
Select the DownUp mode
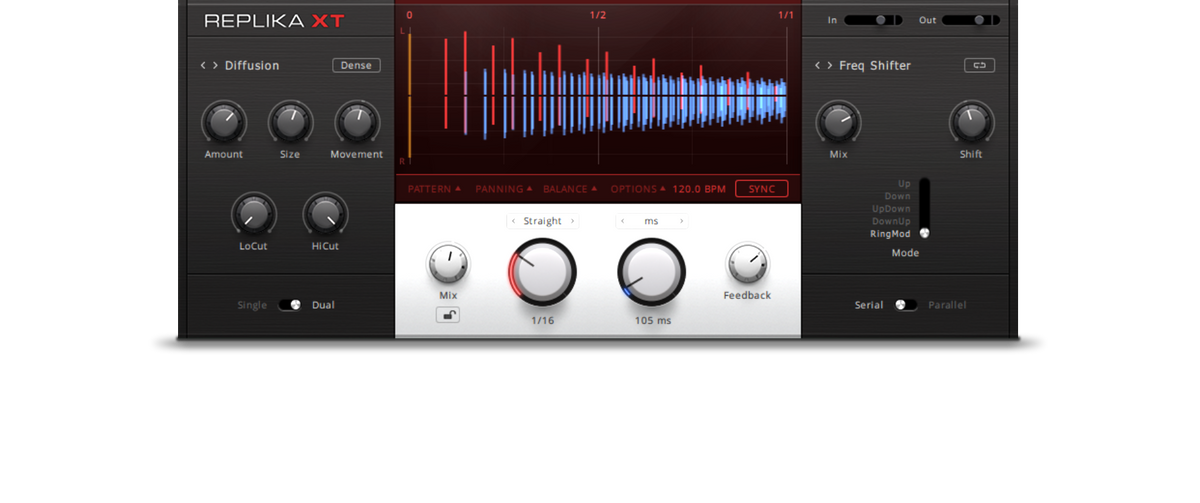point(892,221)
